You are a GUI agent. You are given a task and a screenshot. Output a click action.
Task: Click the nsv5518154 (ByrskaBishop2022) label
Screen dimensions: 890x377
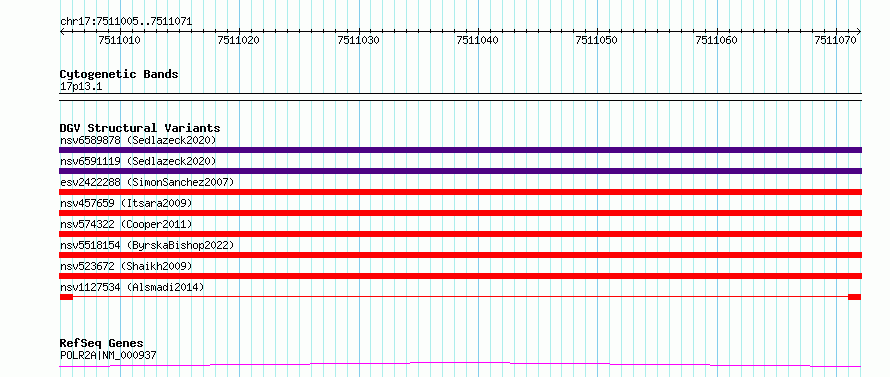coord(147,245)
